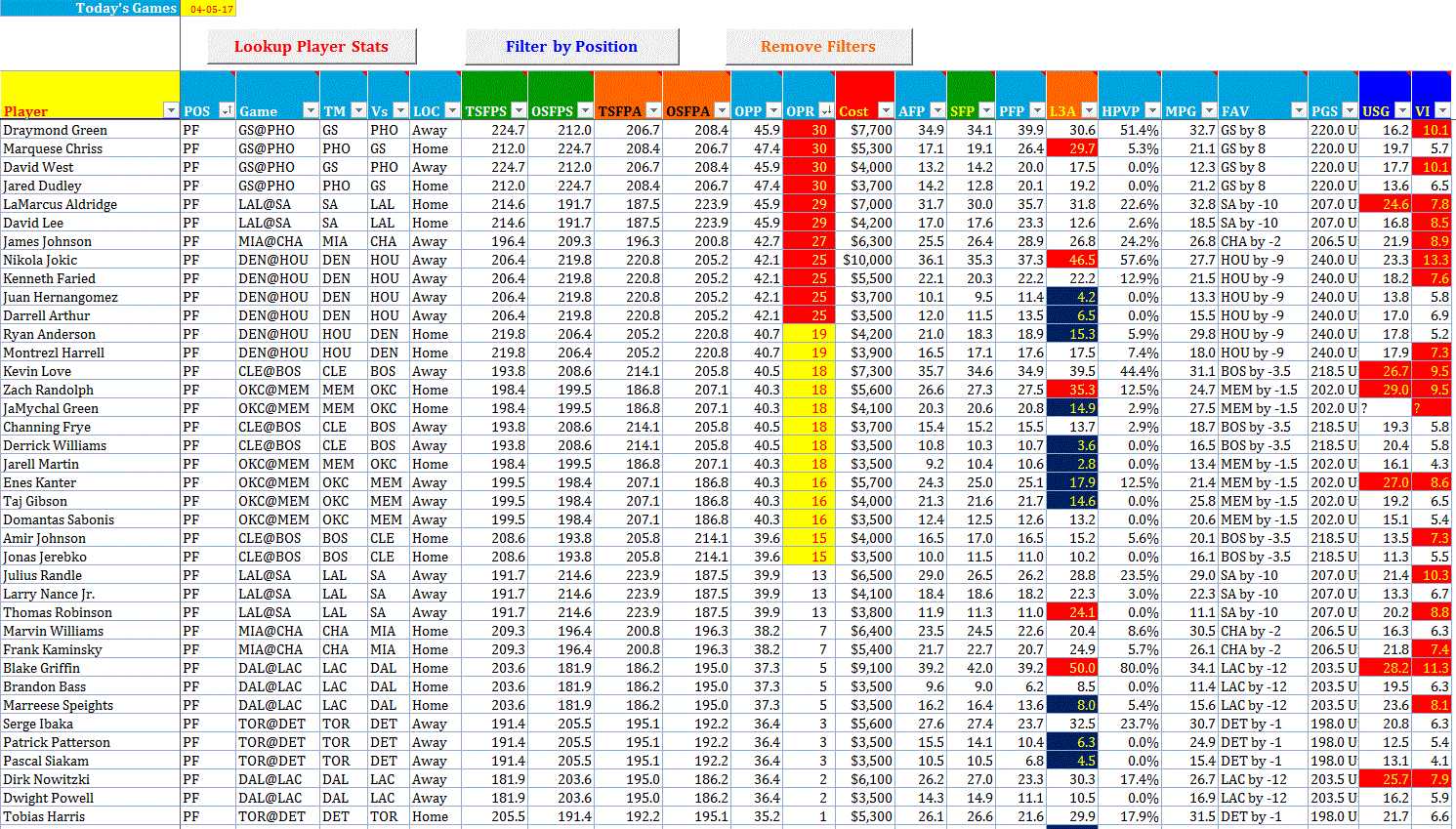Open the L3A column filter dropdown
The height and width of the screenshot is (829, 1456).
tap(1089, 110)
